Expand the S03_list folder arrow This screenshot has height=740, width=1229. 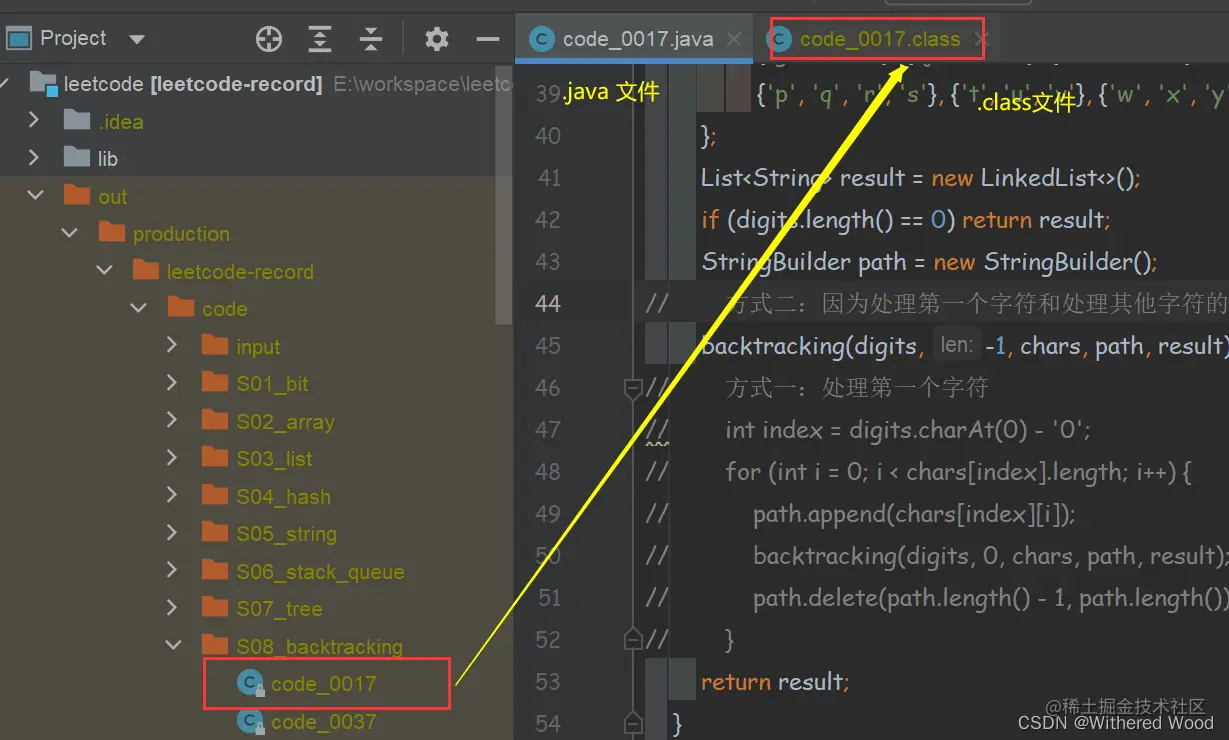172,458
